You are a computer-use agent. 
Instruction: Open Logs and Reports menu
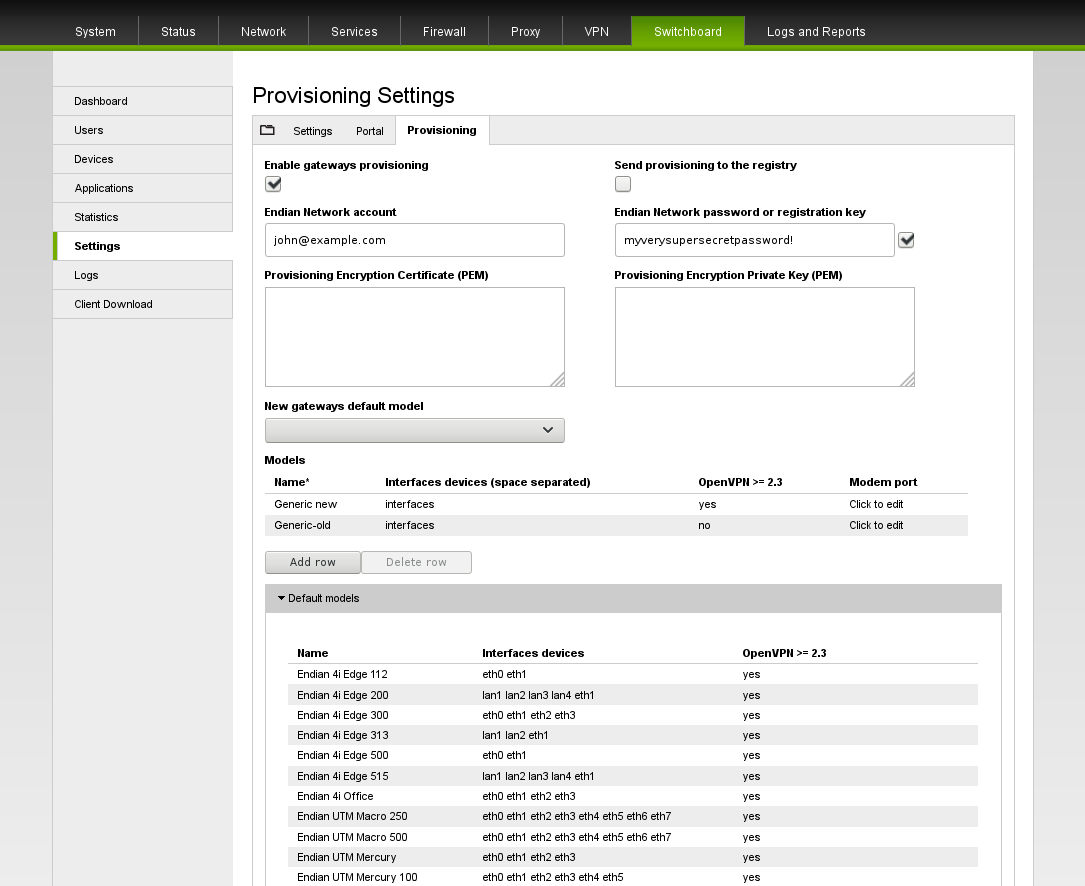pyautogui.click(x=816, y=32)
